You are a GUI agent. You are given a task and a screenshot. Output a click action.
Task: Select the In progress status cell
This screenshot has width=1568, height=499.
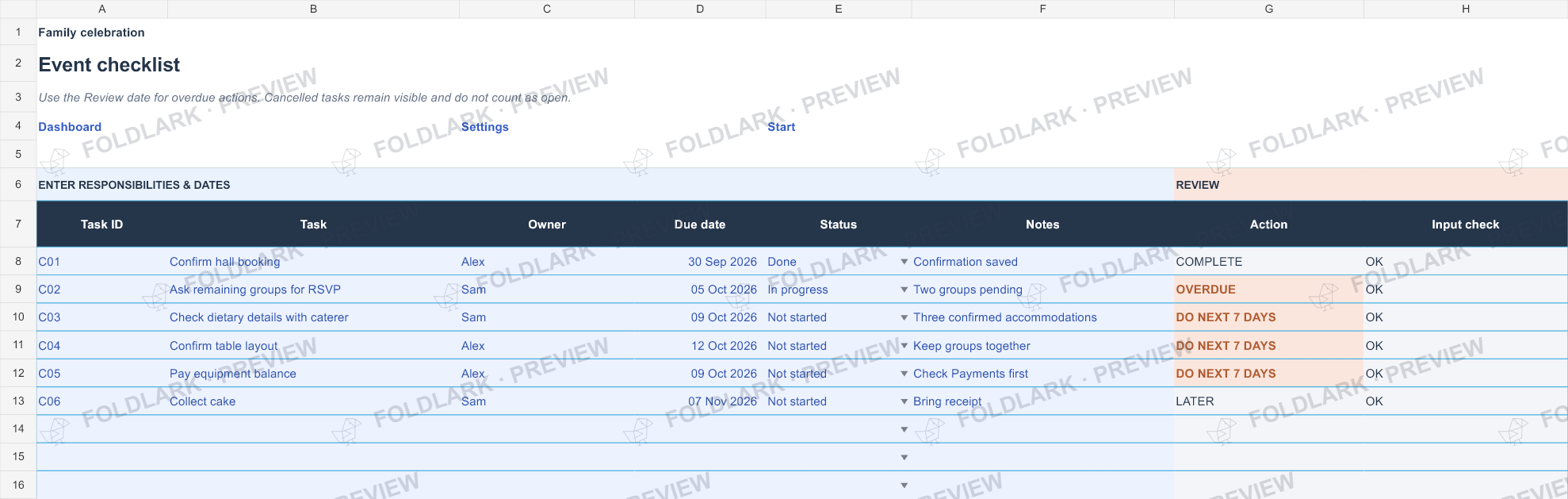(839, 290)
